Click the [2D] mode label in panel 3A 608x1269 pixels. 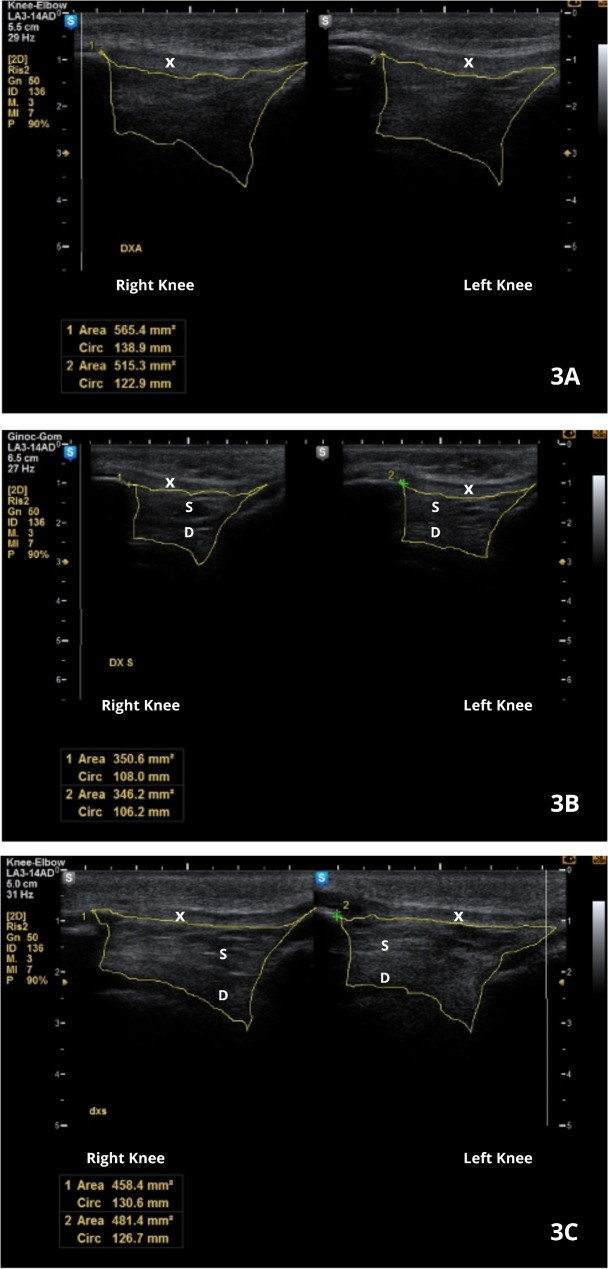tap(17, 60)
